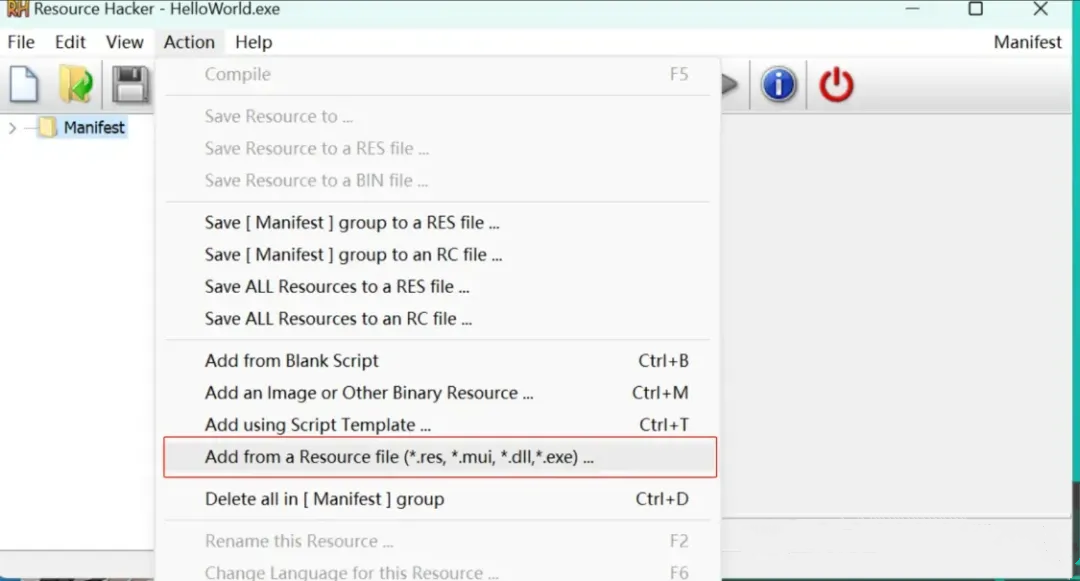Choose Save Resource to ... entry
1080x581 pixels.
[439, 116]
